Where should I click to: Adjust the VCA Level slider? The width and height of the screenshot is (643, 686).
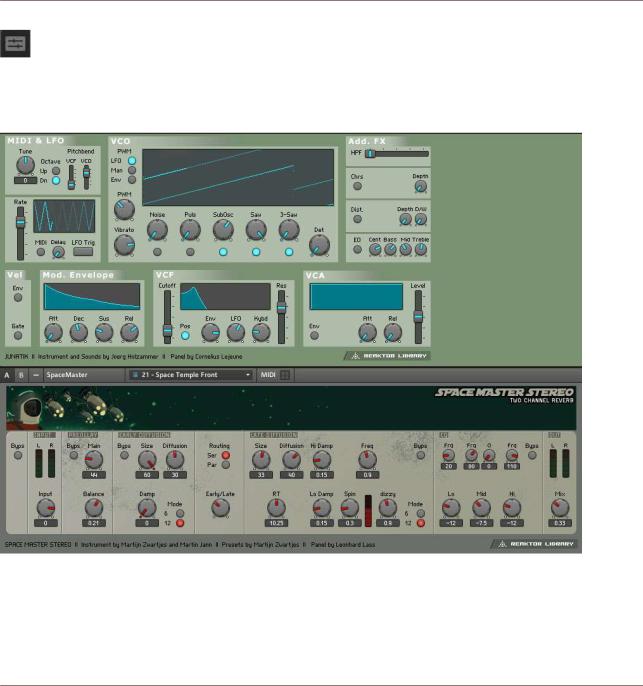coord(418,317)
